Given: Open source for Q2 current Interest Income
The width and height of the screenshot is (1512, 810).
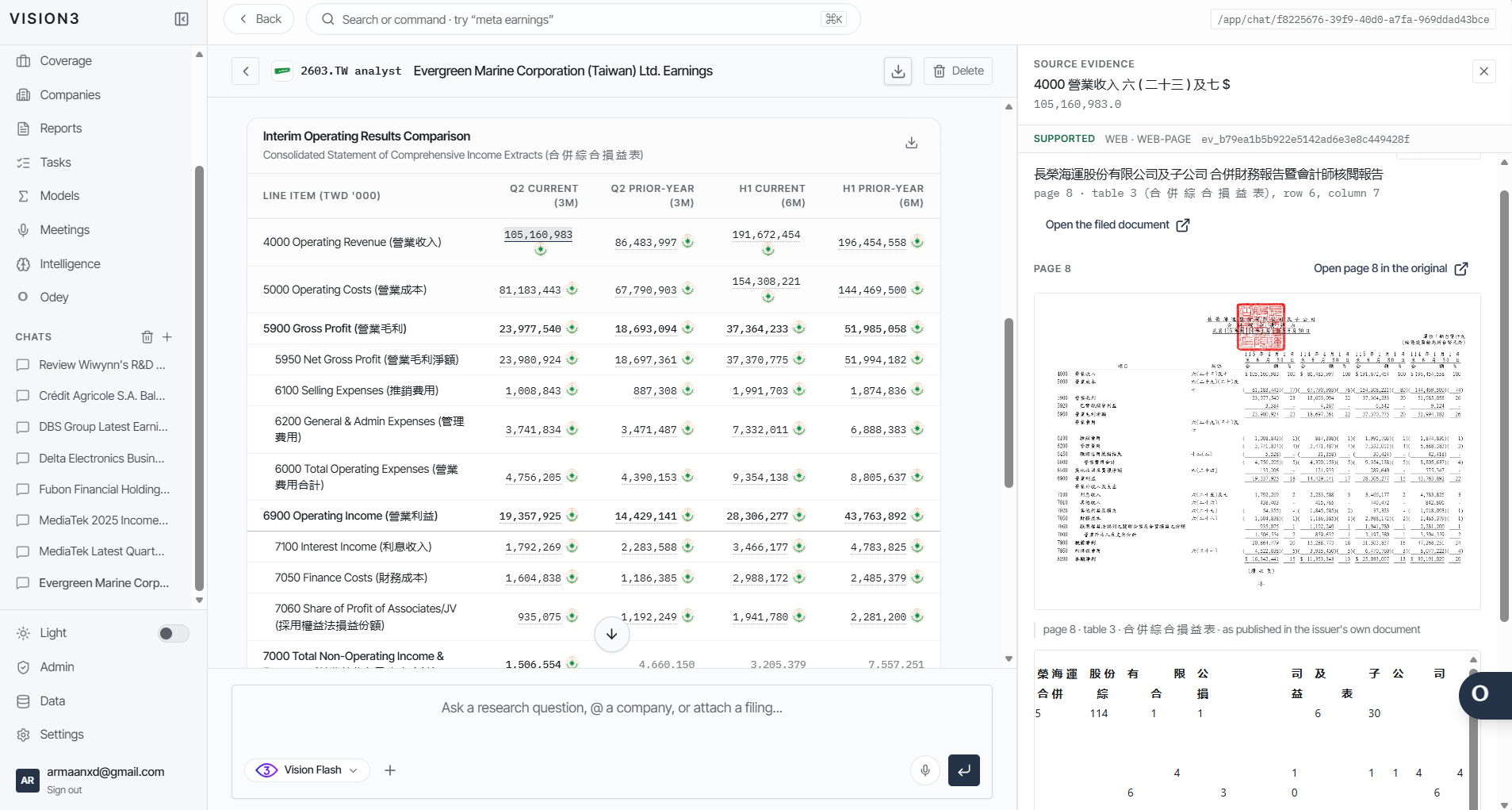Looking at the screenshot, I should (x=572, y=547).
